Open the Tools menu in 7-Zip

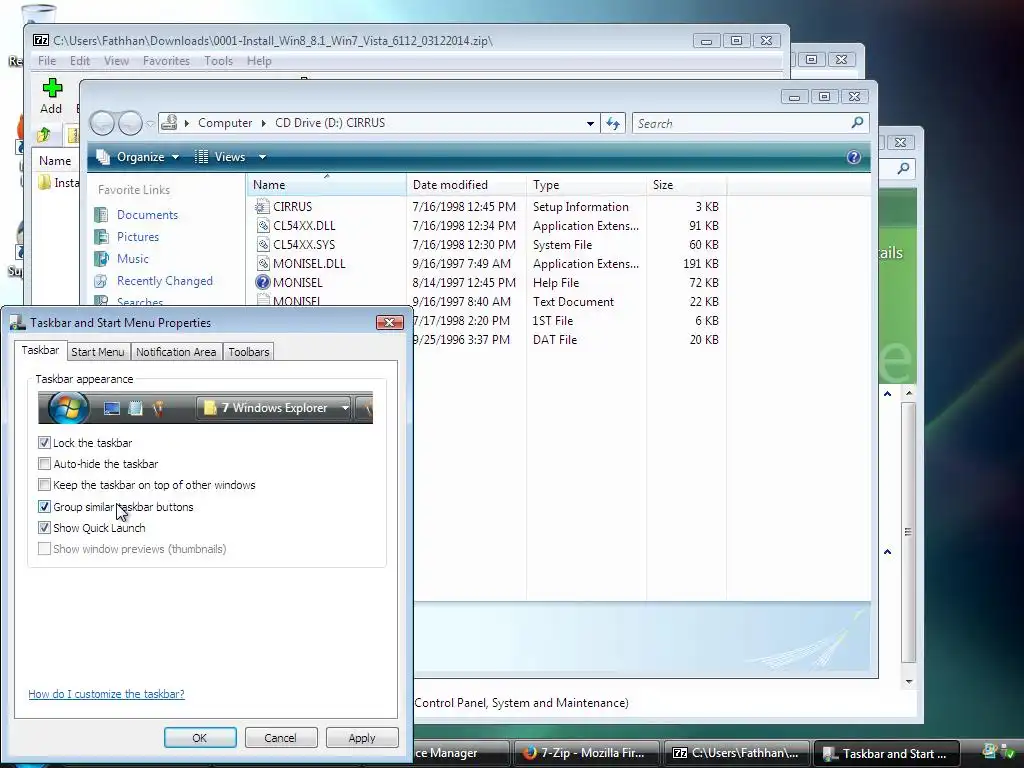pyautogui.click(x=218, y=61)
